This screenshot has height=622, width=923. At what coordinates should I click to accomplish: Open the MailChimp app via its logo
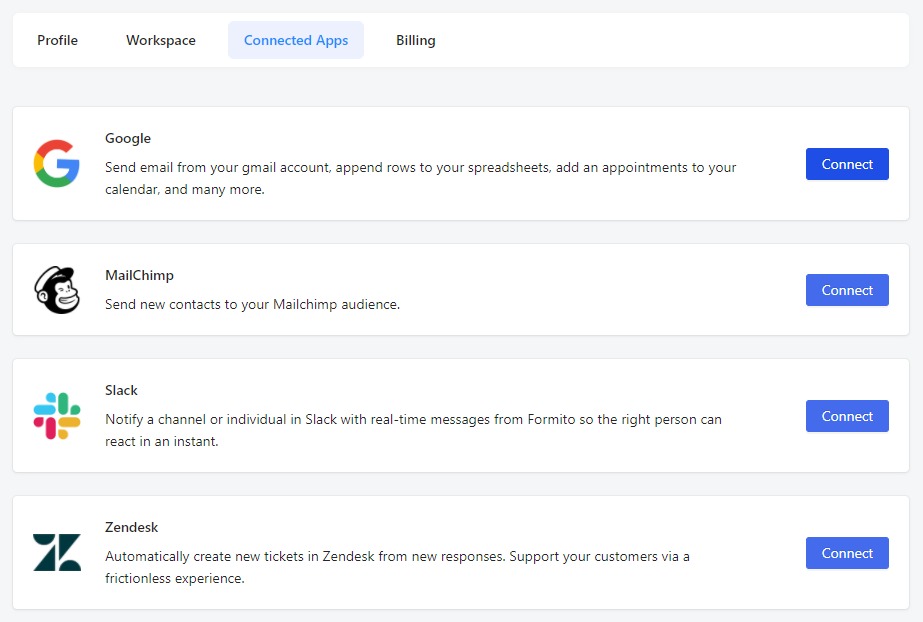tap(57, 290)
